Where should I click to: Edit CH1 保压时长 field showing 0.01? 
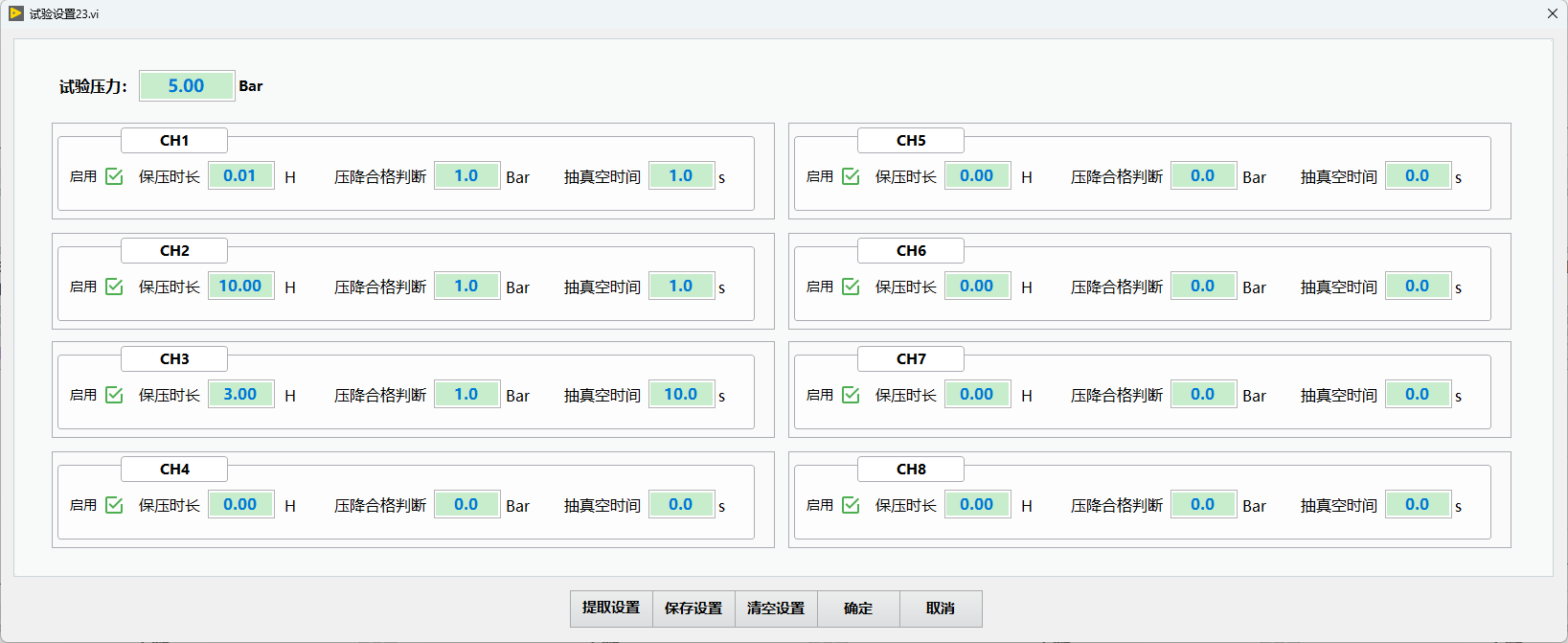click(241, 176)
